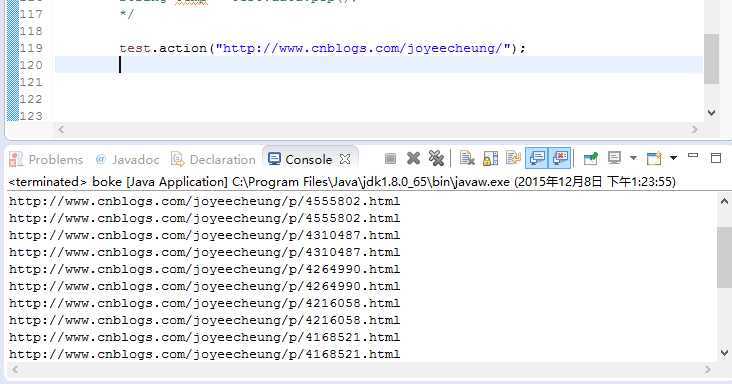The image size is (732, 384).
Task: Click the editor horizontal scrollbar right arrow
Action: click(695, 130)
